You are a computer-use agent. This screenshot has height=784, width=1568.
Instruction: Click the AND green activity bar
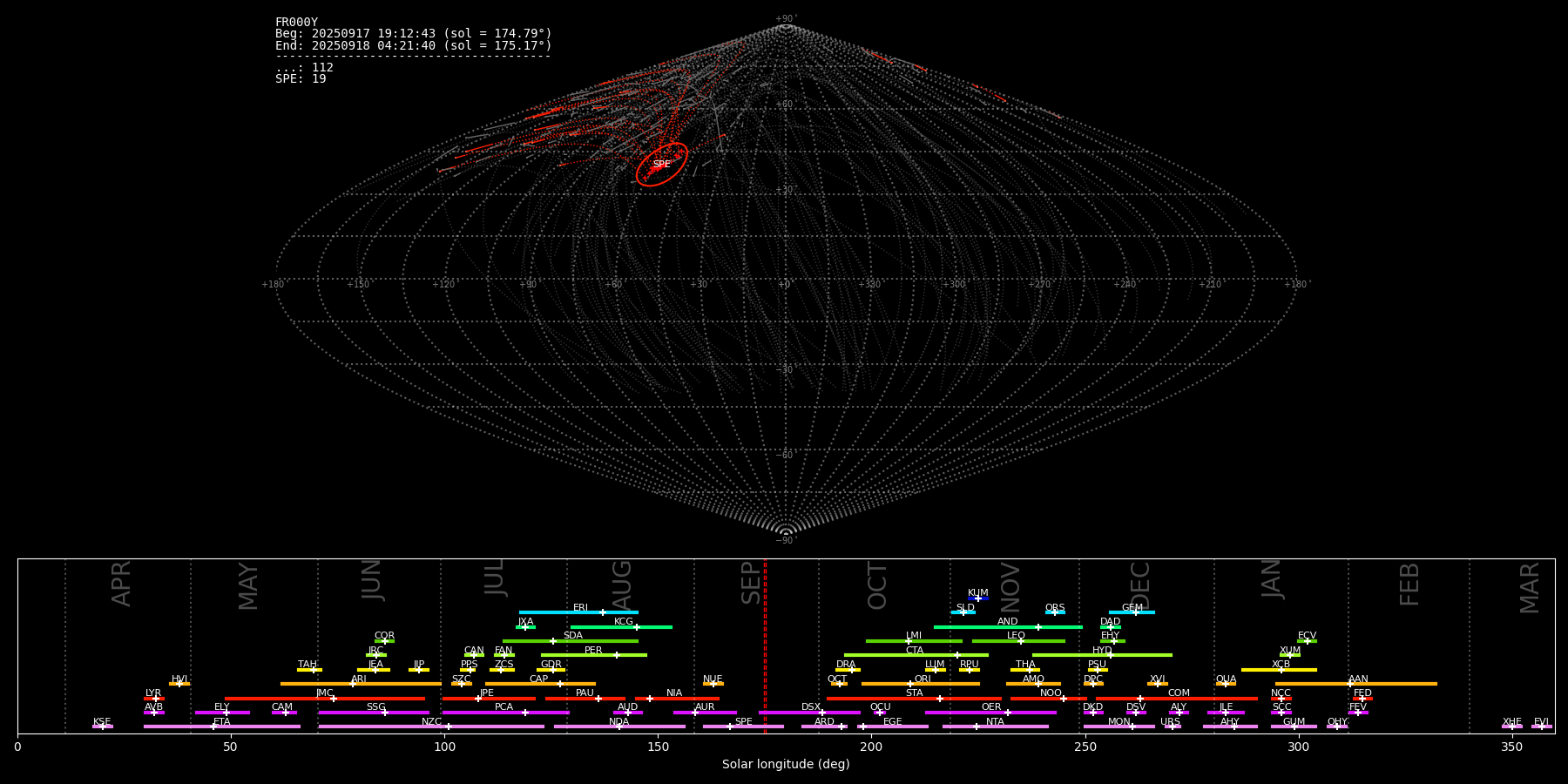pos(1008,626)
